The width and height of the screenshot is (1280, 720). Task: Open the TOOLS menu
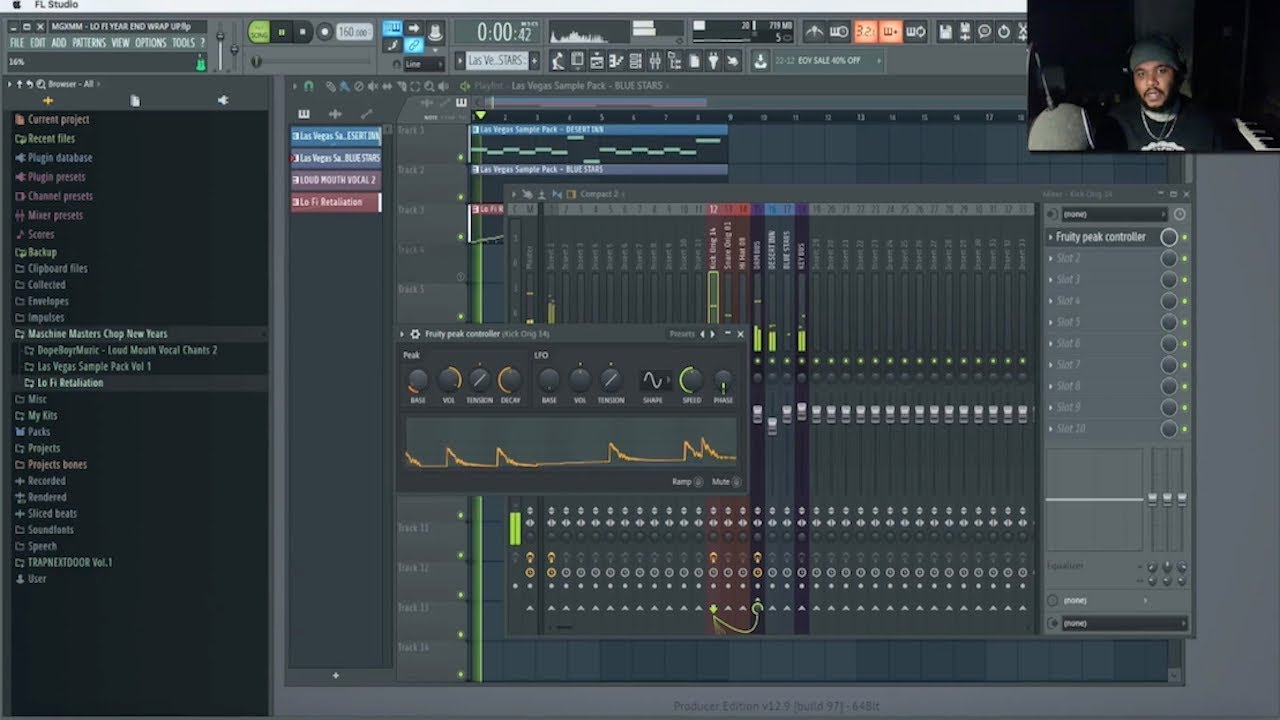pos(183,43)
